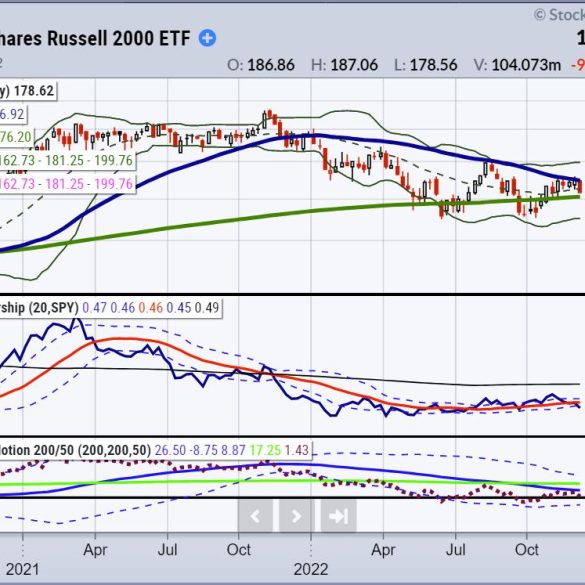Image resolution: width=585 pixels, height=585 pixels.
Task: Click the price legend label 178.62
Action: coord(28,91)
